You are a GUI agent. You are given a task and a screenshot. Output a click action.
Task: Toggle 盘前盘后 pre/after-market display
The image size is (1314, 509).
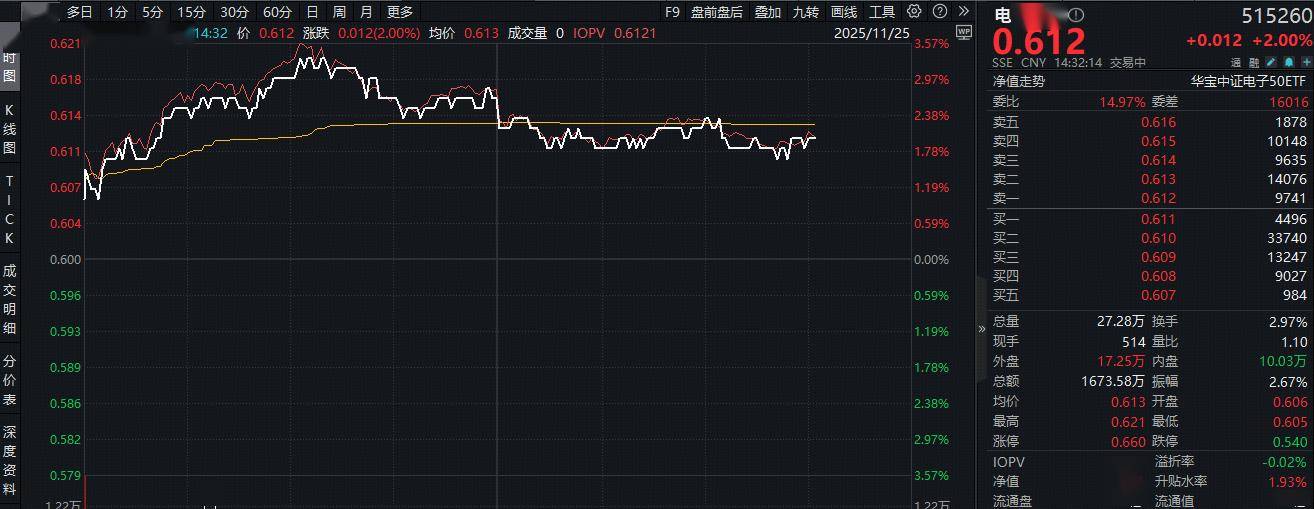tap(716, 12)
